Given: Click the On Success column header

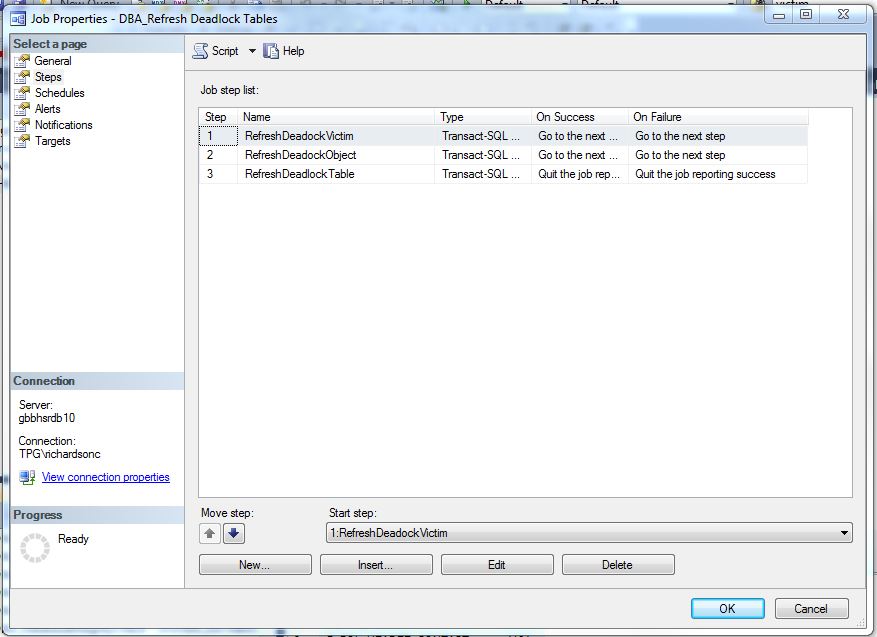Looking at the screenshot, I should (580, 117).
